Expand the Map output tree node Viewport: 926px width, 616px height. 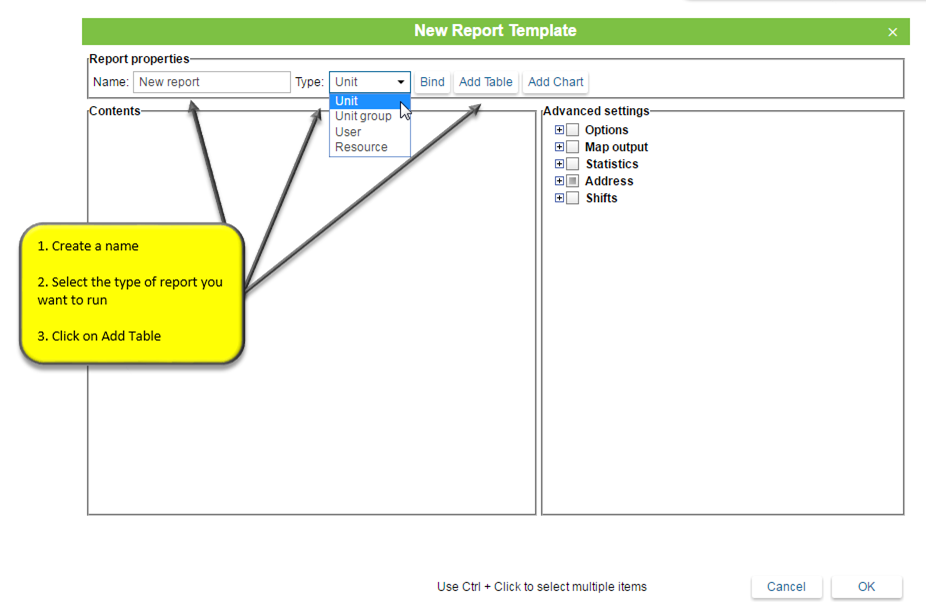point(559,147)
